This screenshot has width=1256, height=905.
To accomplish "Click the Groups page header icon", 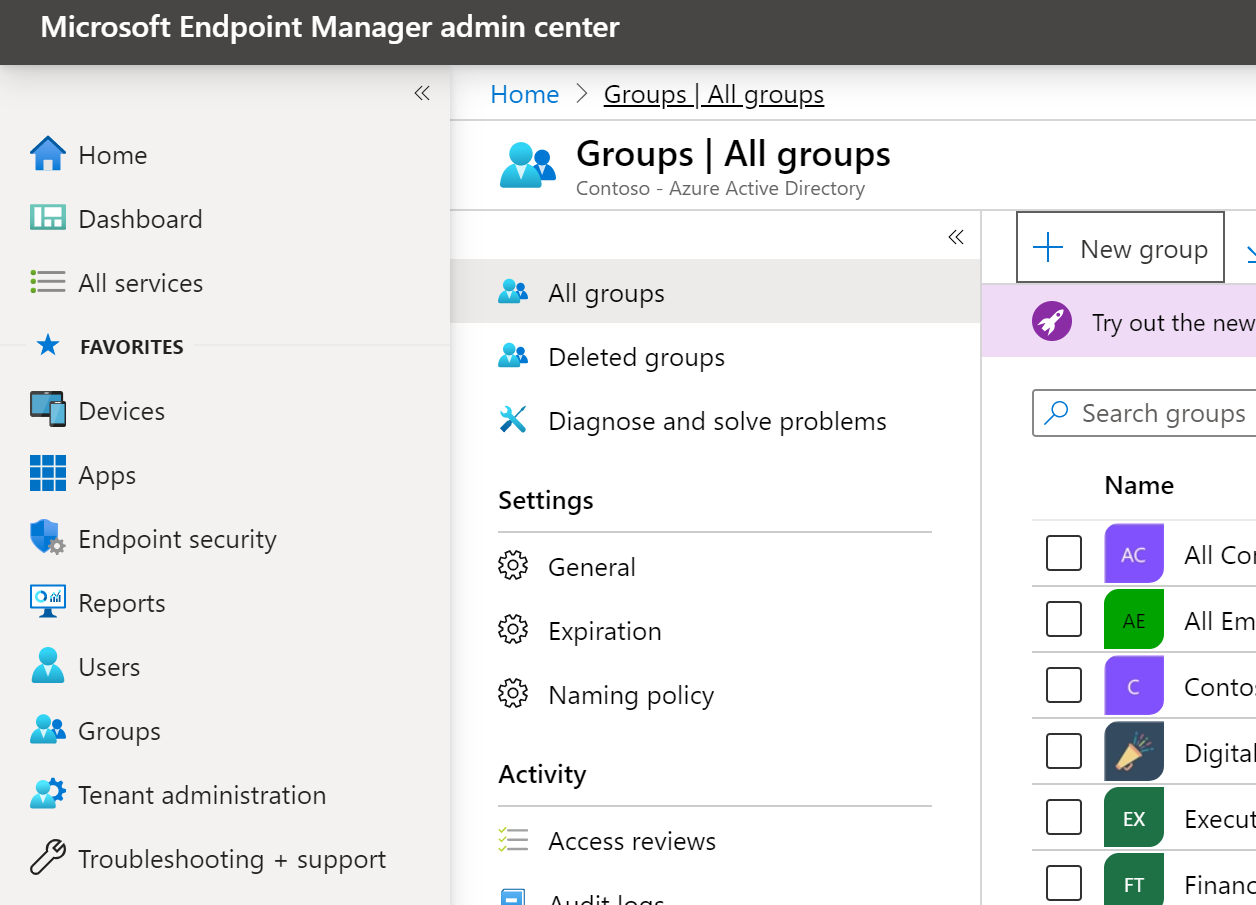I will (x=528, y=165).
